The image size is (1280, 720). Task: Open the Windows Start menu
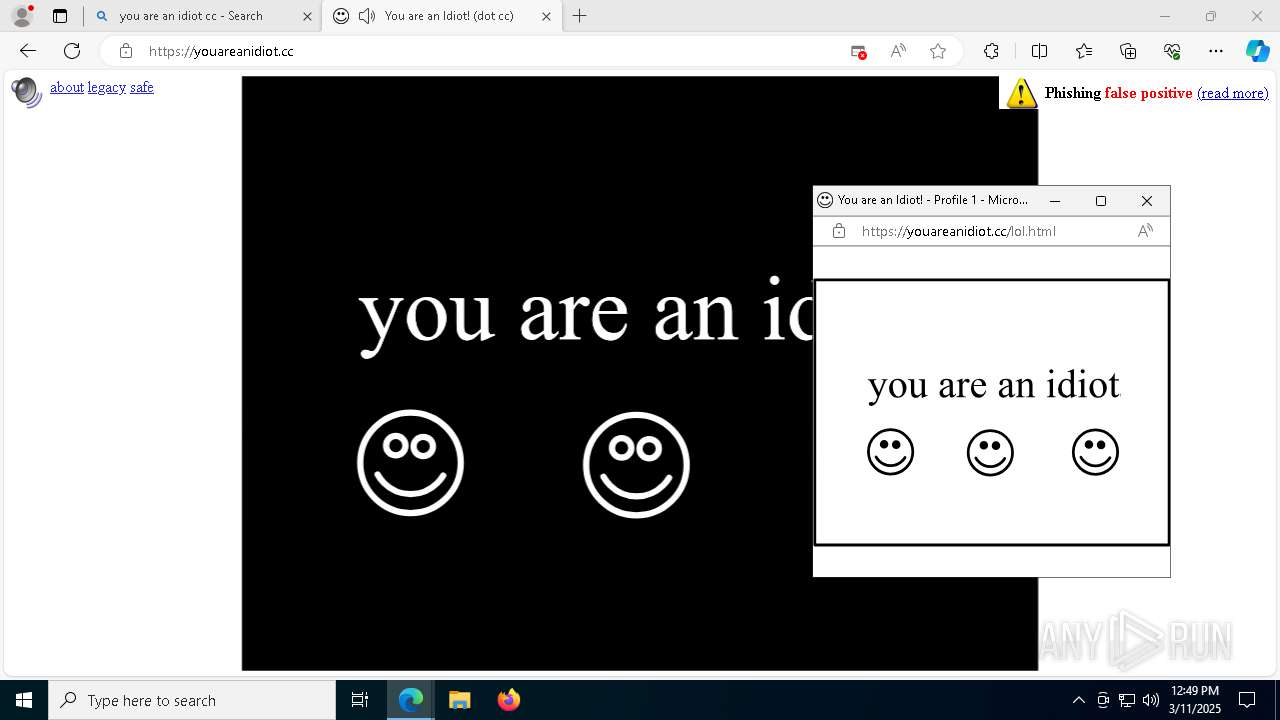click(24, 700)
